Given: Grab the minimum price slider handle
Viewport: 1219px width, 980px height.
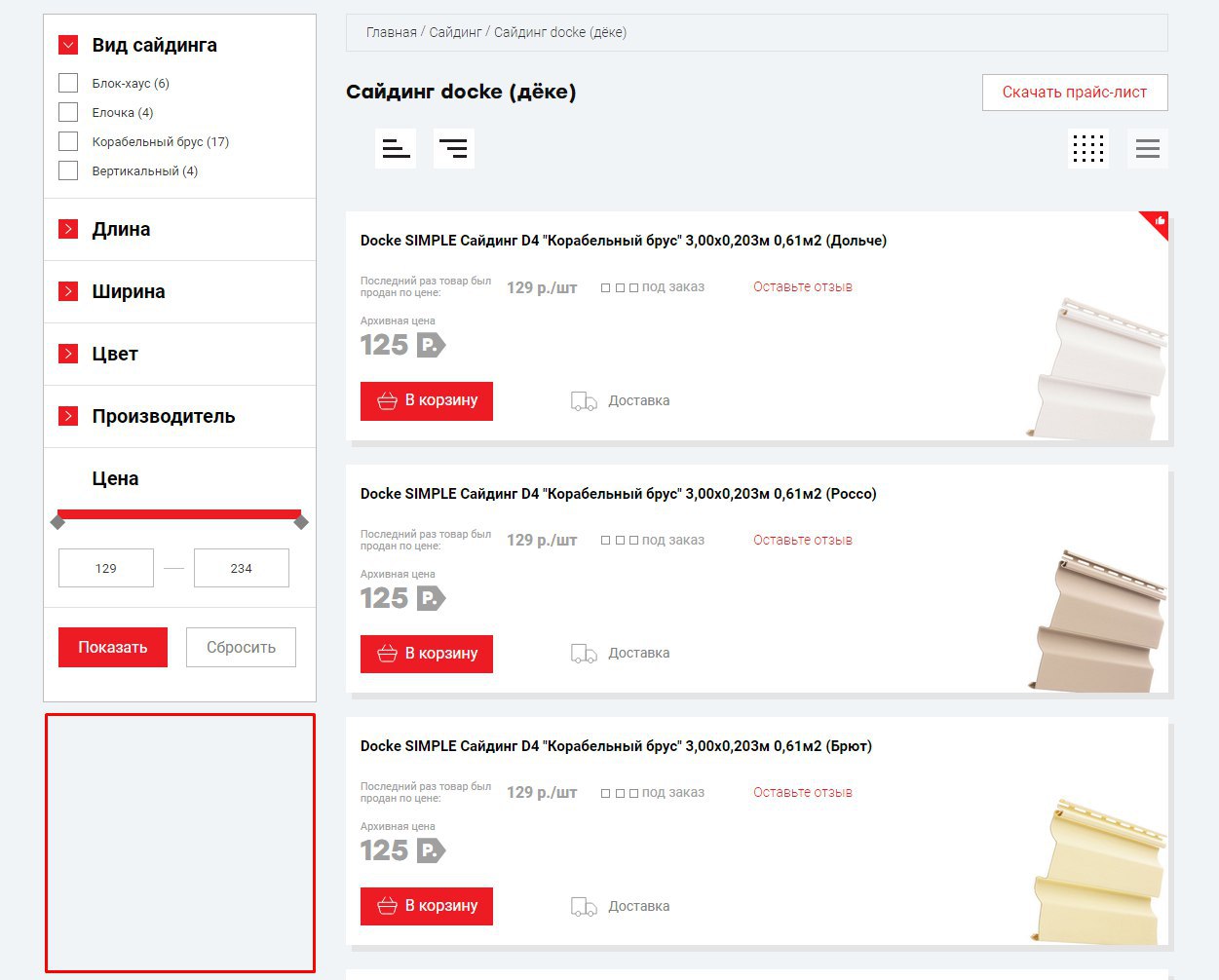Looking at the screenshot, I should tap(57, 522).
